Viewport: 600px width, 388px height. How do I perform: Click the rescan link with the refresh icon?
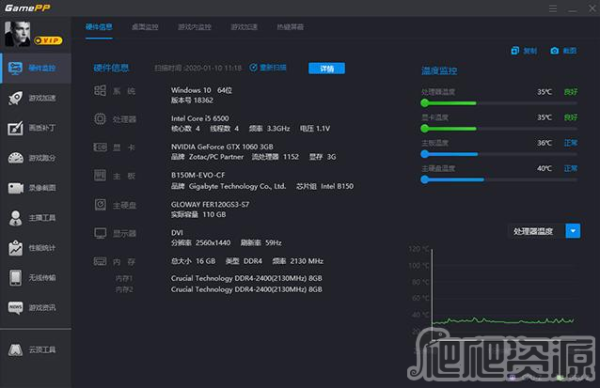[268, 68]
